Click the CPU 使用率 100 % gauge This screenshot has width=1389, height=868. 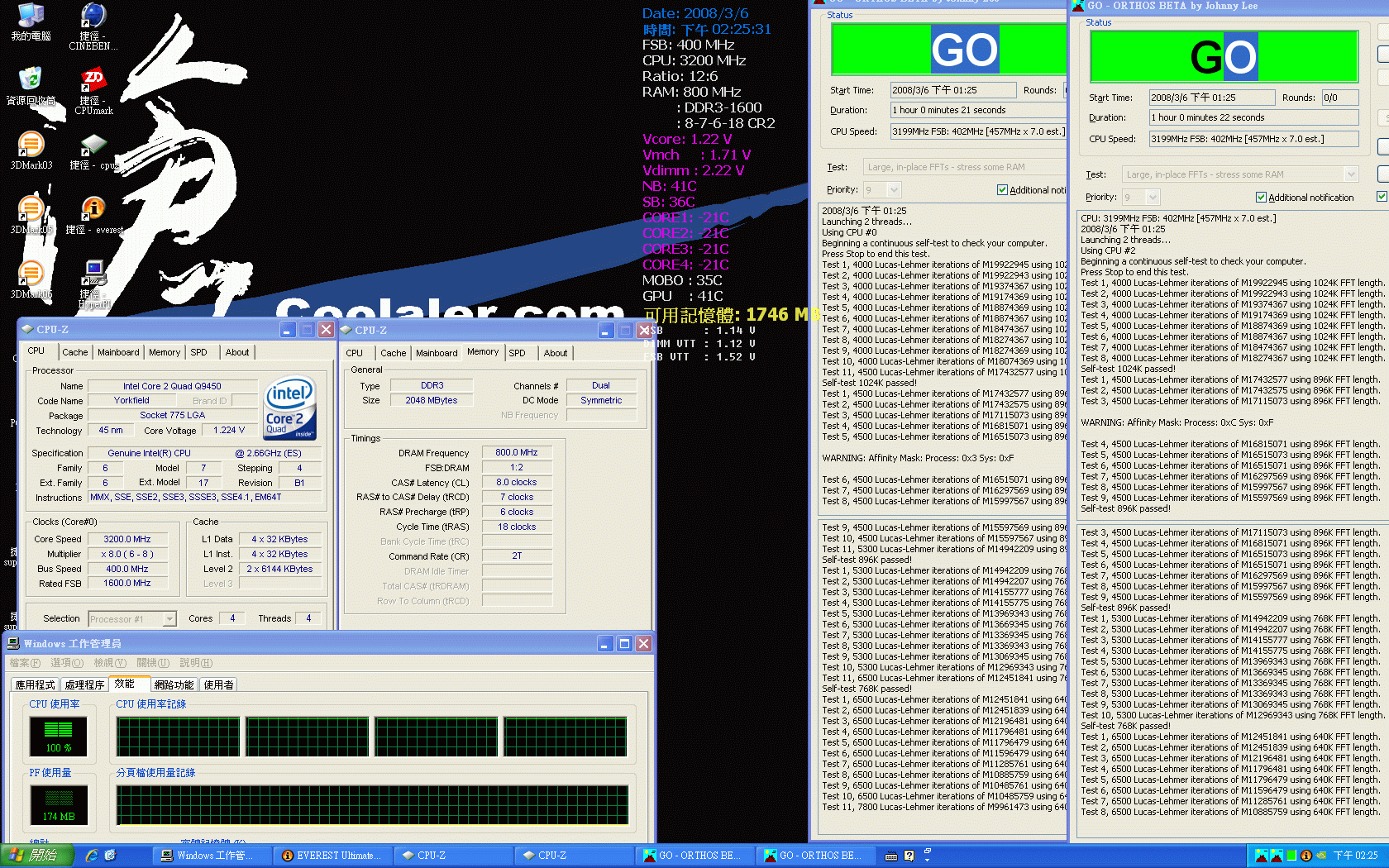pyautogui.click(x=58, y=737)
